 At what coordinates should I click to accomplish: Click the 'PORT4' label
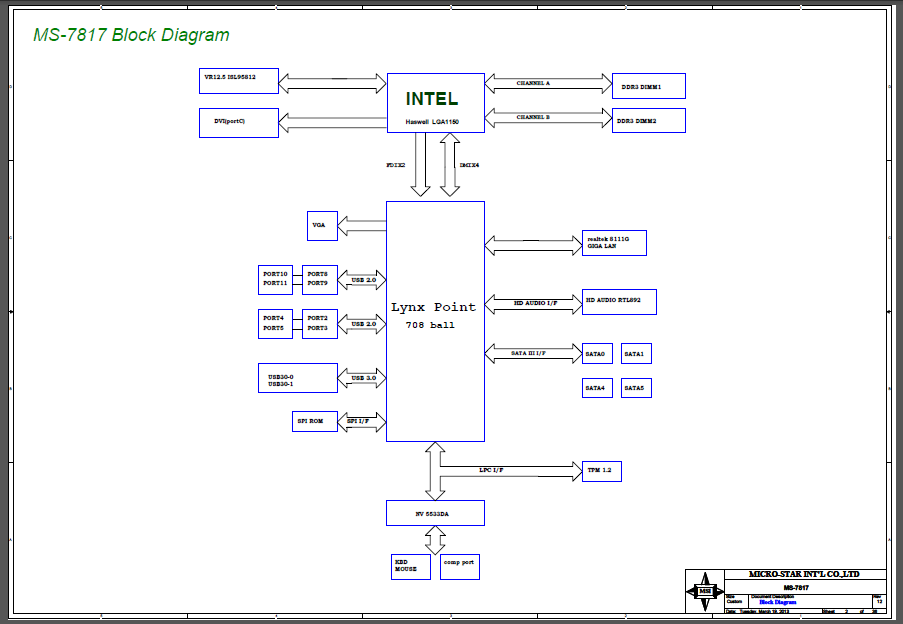click(274, 318)
